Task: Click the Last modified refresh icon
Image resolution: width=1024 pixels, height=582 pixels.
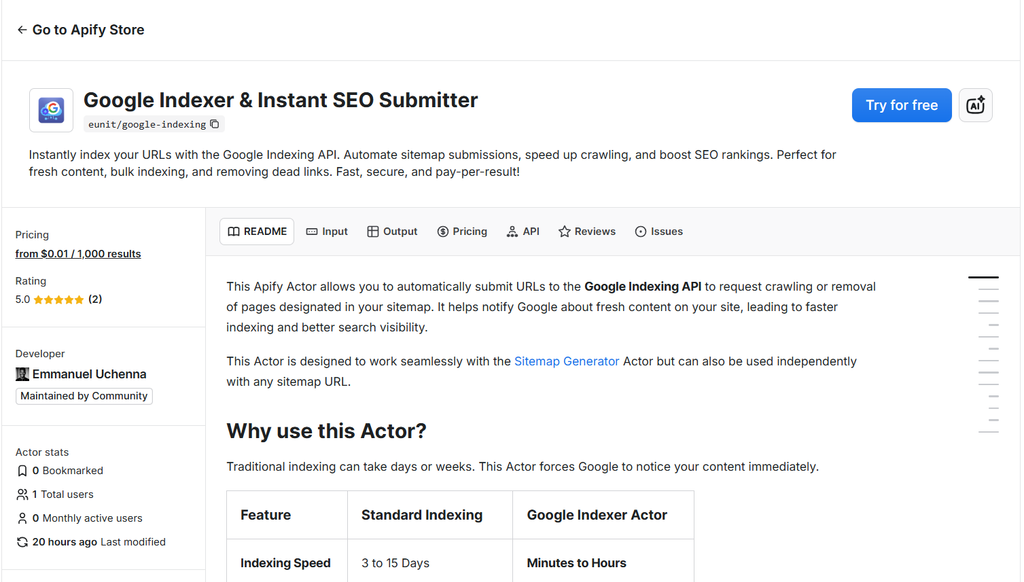Action: point(22,542)
